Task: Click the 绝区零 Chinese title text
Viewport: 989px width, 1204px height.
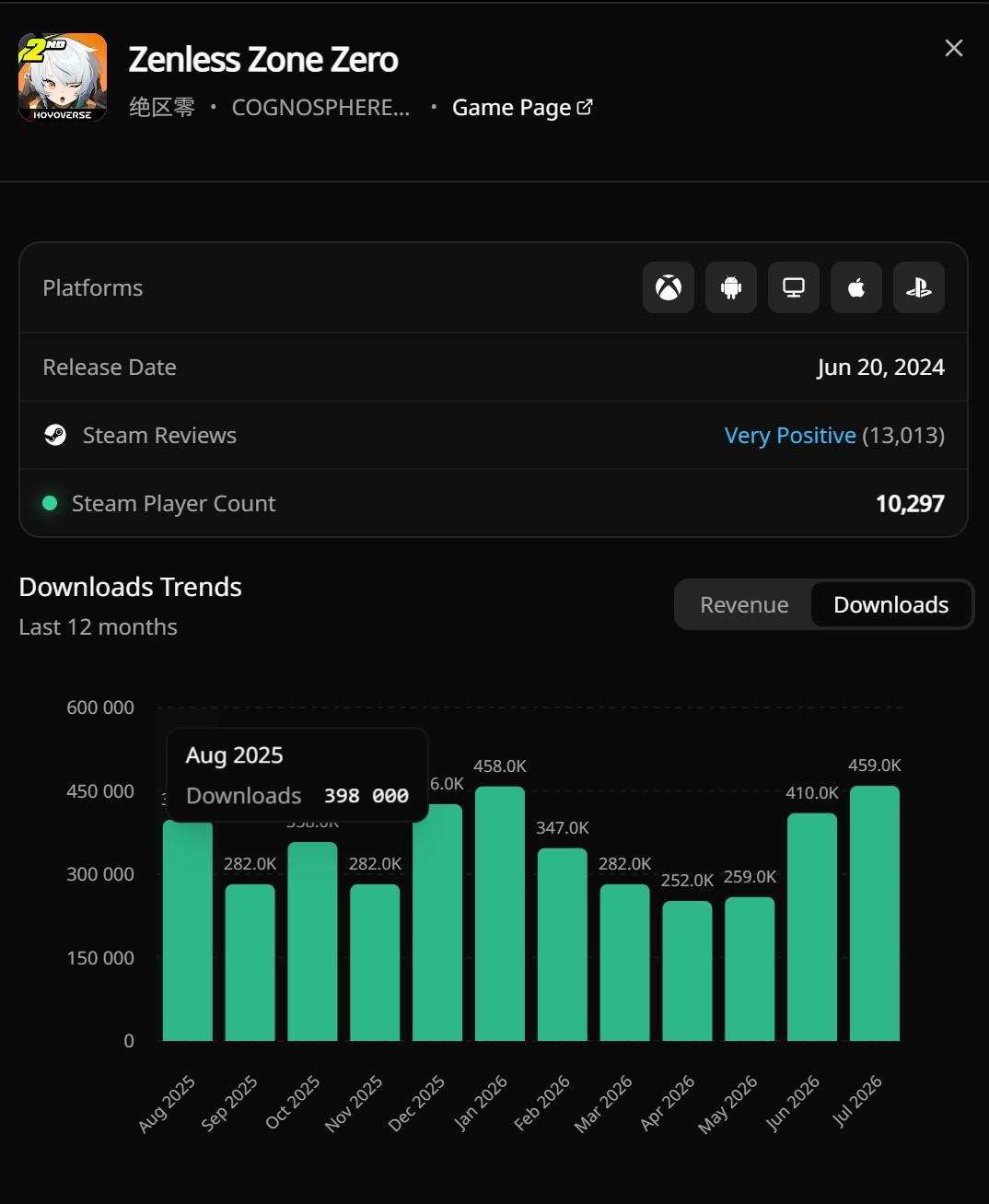Action: tap(162, 108)
